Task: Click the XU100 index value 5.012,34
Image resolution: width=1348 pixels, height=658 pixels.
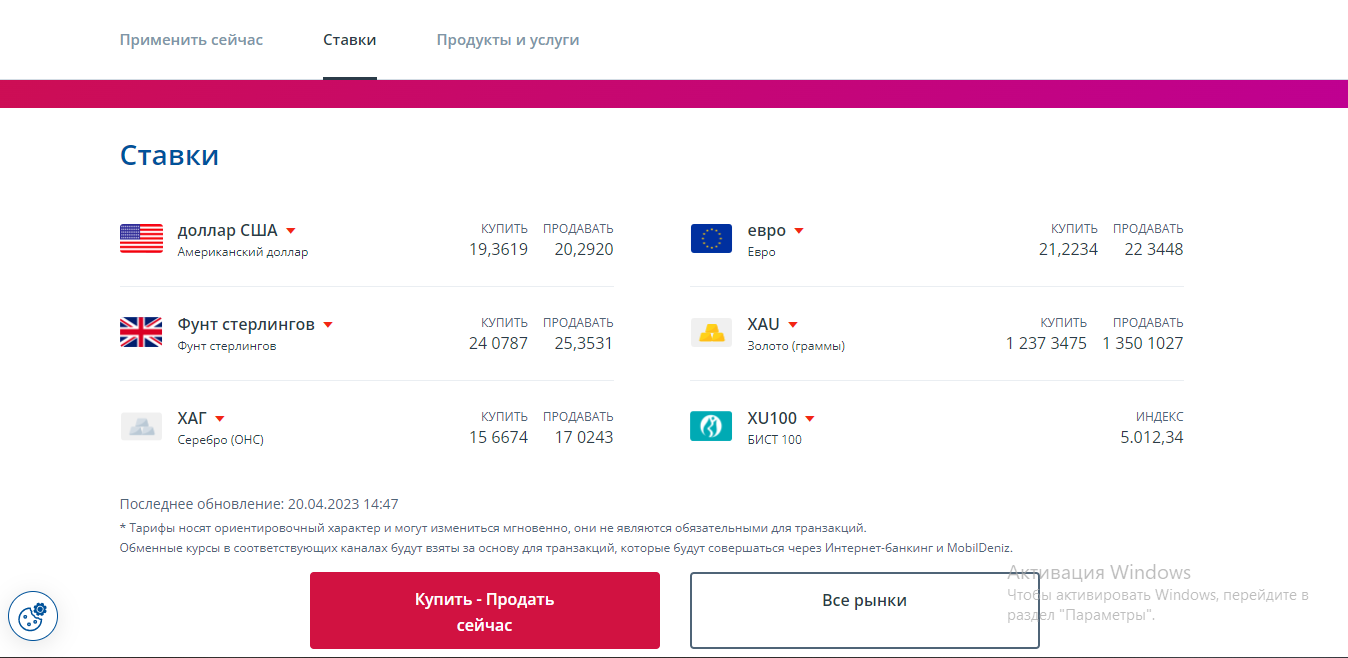Action: pyautogui.click(x=1151, y=437)
